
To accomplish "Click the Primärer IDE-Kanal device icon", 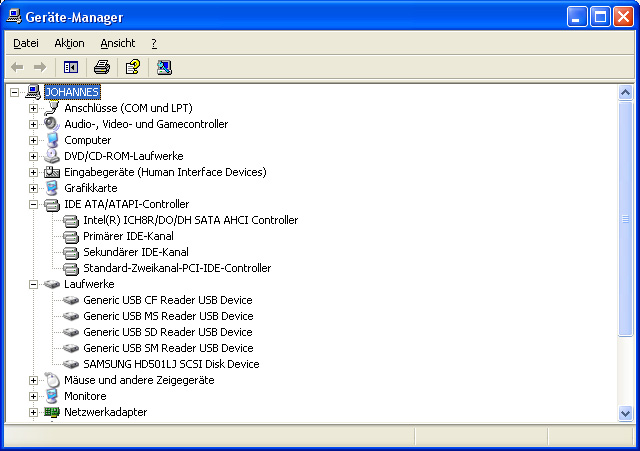I will click(x=71, y=237).
